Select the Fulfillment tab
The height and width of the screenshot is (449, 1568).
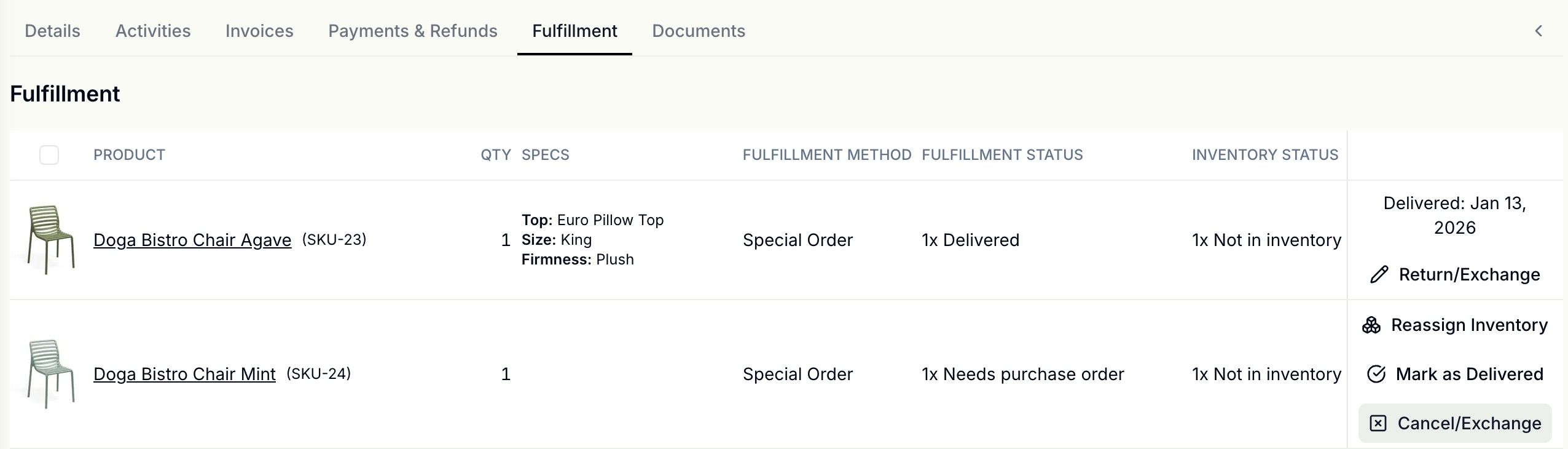pyautogui.click(x=574, y=31)
